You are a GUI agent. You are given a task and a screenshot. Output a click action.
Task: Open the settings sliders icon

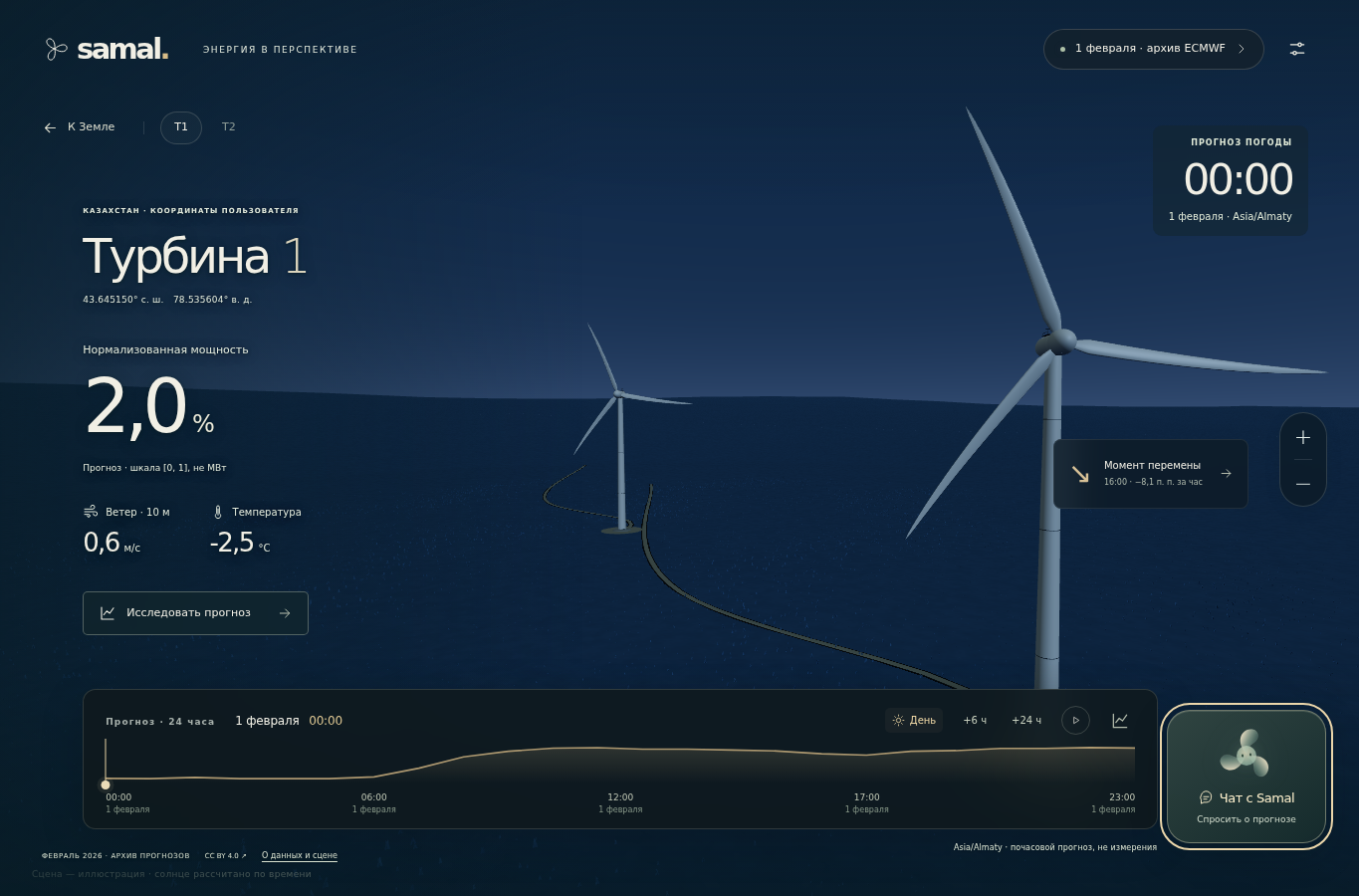click(1297, 49)
